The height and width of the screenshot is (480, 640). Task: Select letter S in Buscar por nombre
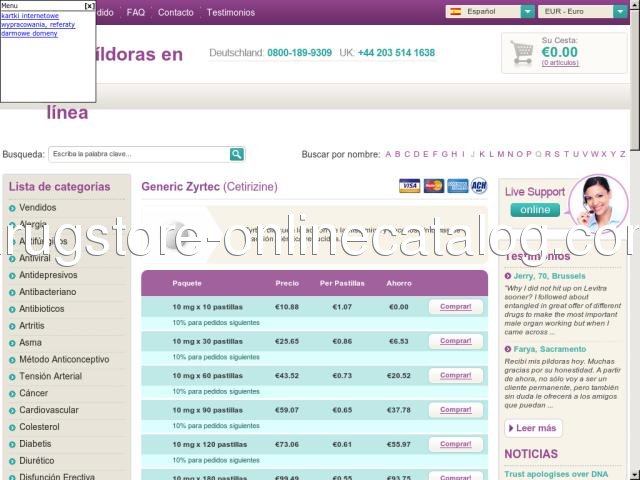(557, 154)
